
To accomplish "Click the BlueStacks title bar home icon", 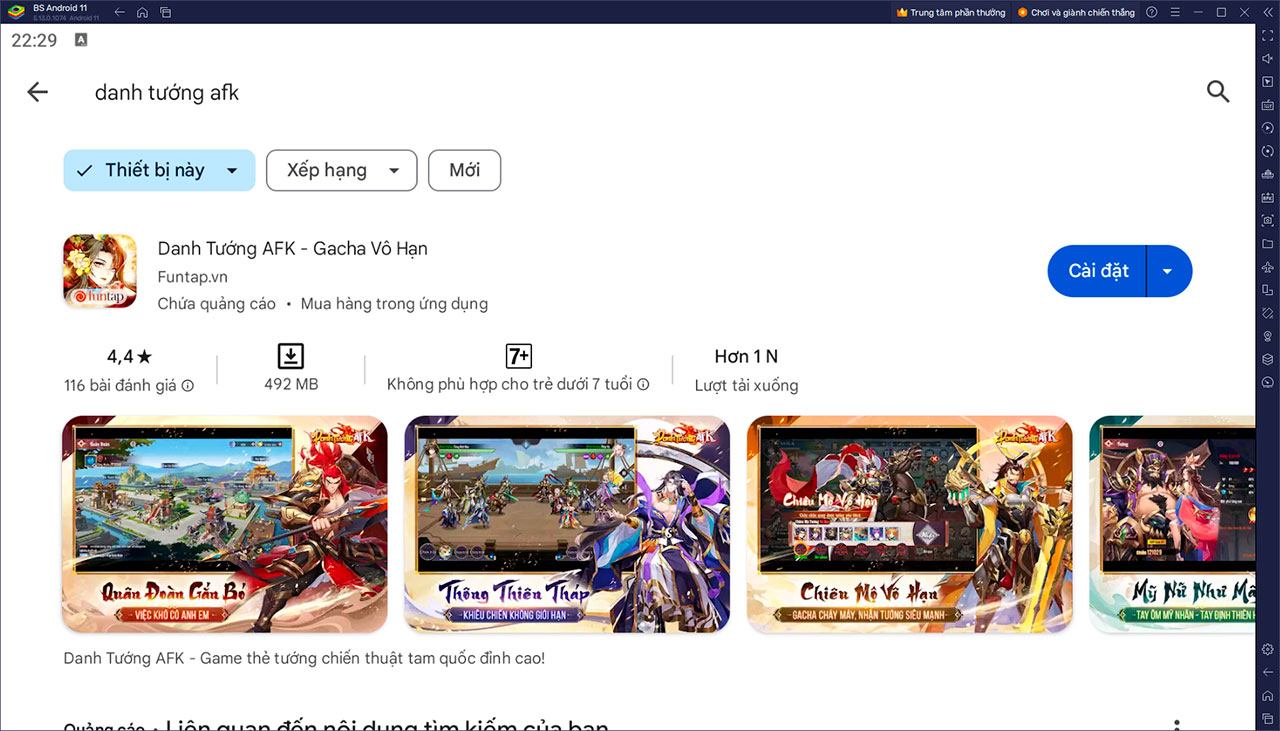I will (x=142, y=12).
